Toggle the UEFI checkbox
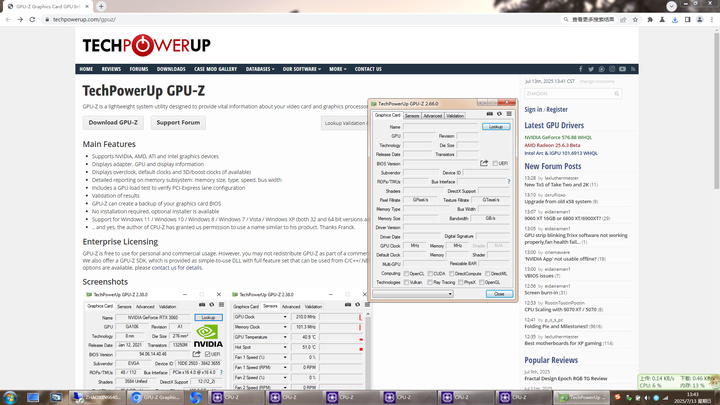720x405 pixels. [495, 163]
